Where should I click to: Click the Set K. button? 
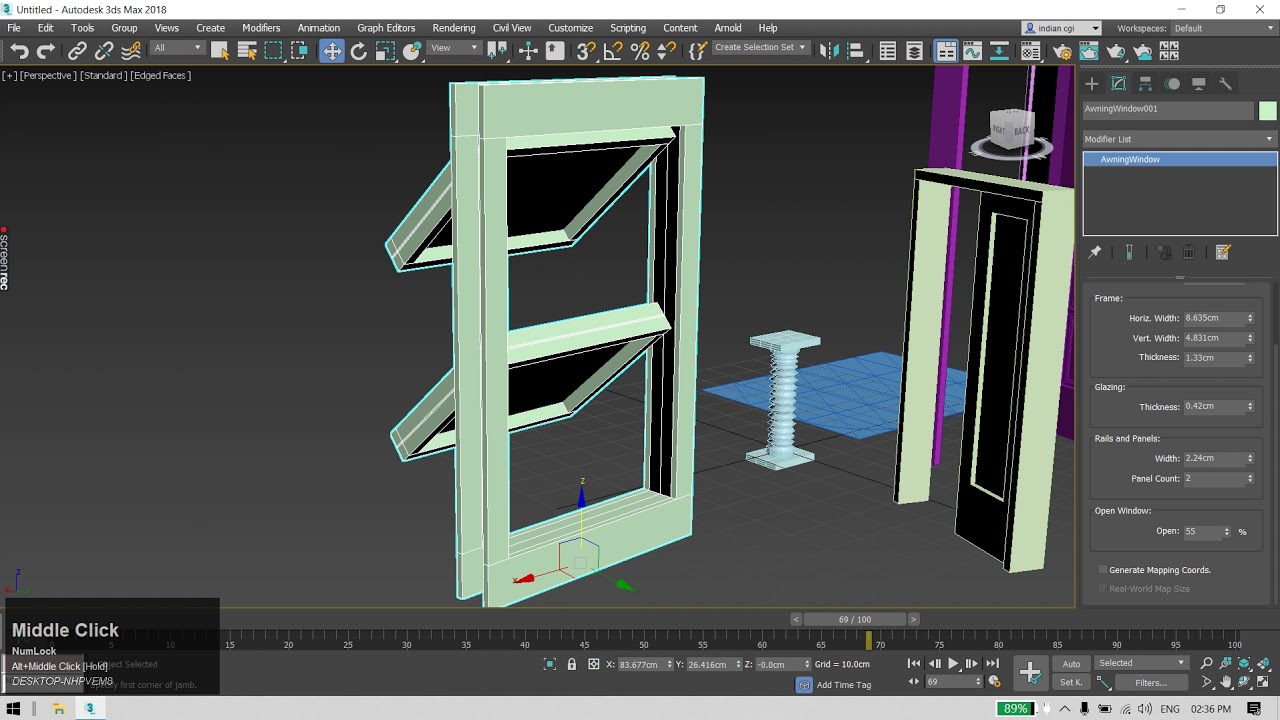pyautogui.click(x=1071, y=683)
